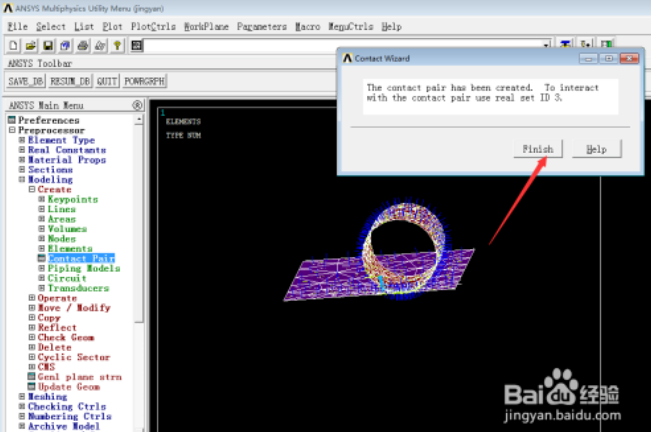
Task: Open the Select menu
Action: 51,27
